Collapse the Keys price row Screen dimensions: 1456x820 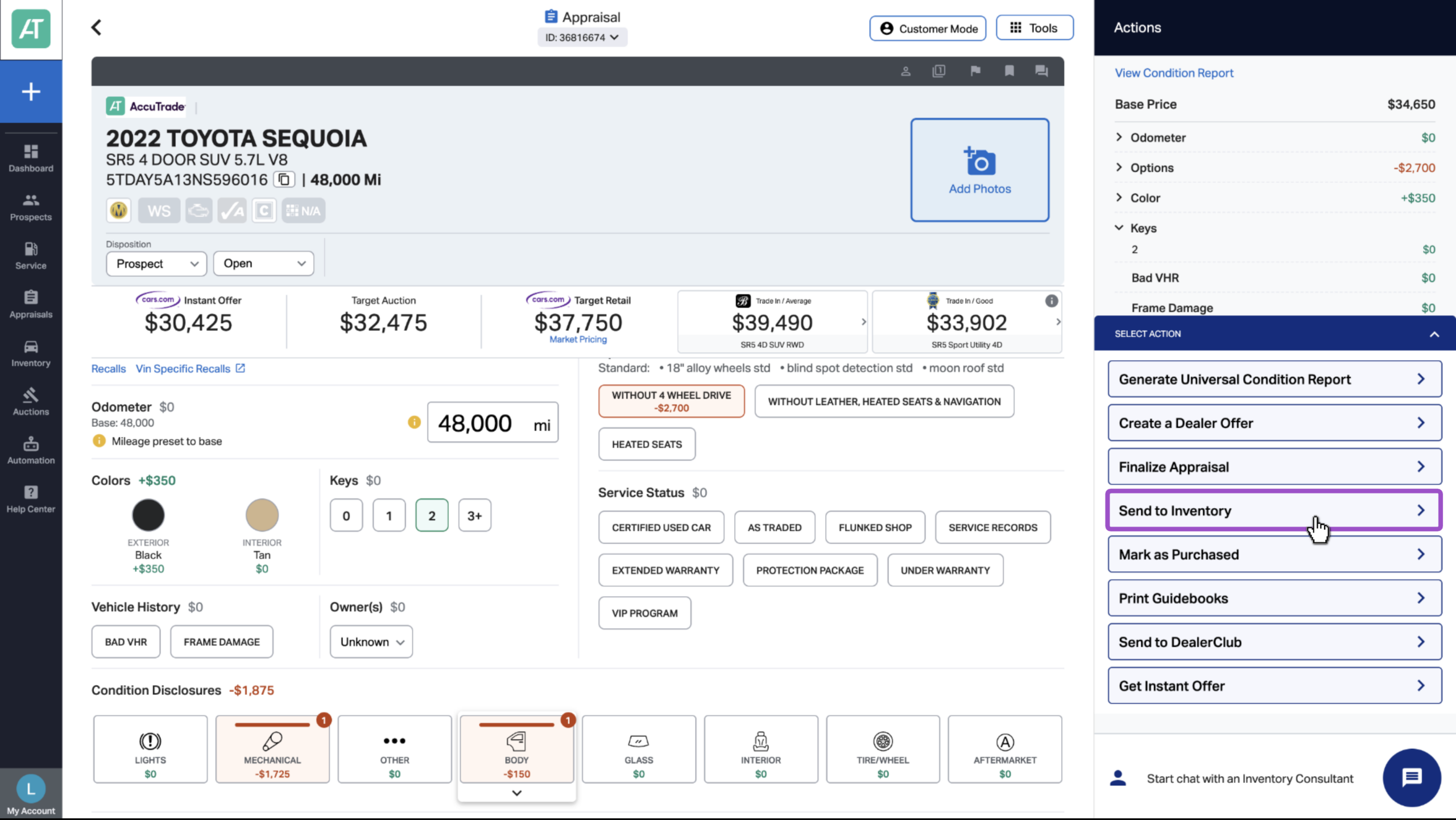point(1275,228)
